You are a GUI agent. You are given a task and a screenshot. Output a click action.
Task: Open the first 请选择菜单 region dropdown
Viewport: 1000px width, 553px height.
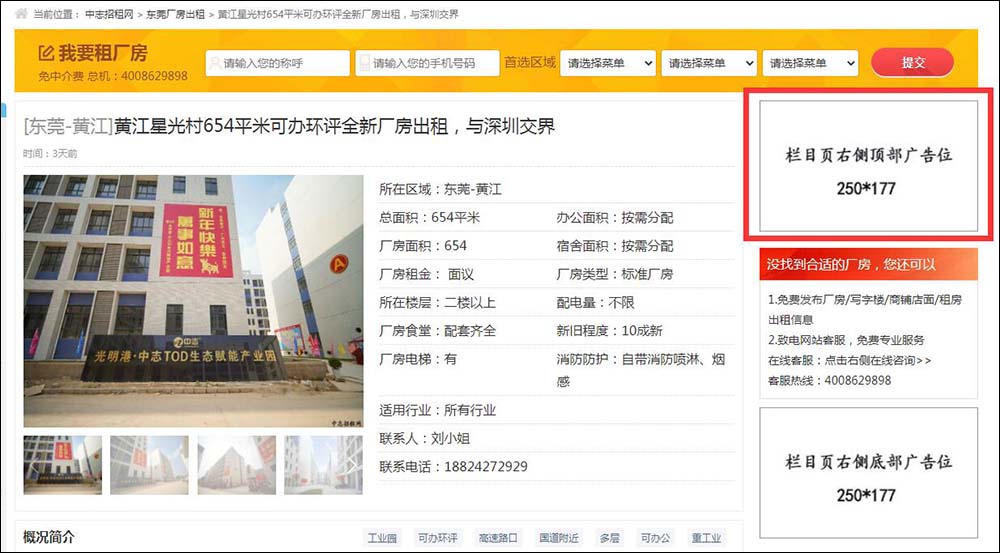(x=608, y=63)
